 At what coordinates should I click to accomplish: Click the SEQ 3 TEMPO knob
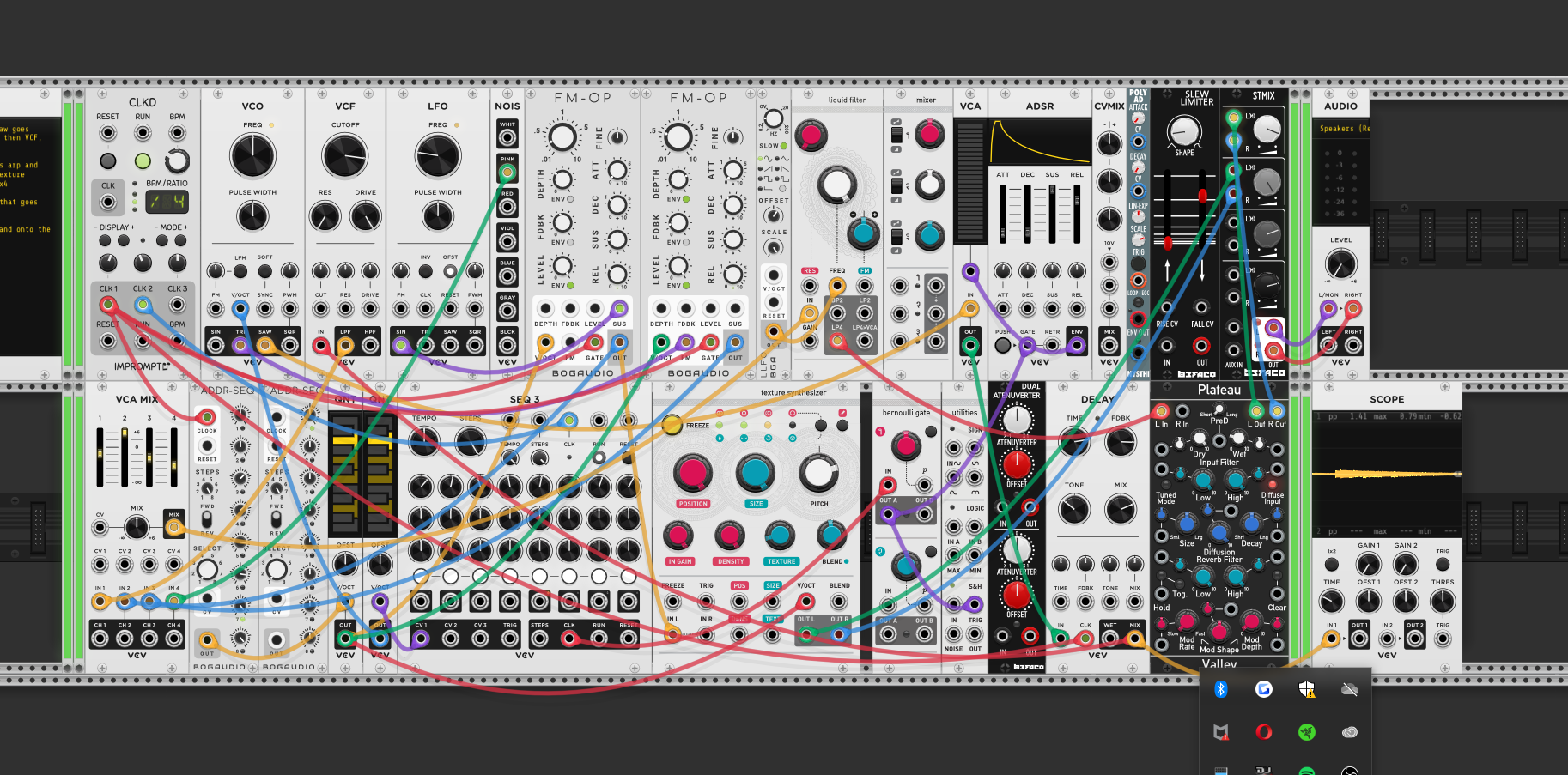(x=424, y=442)
